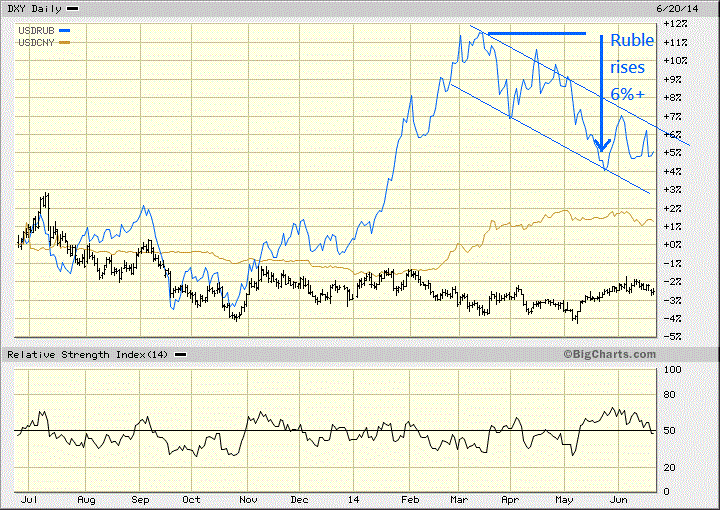Click the DXY Daily chart title
720x510 pixels.
(32, 8)
